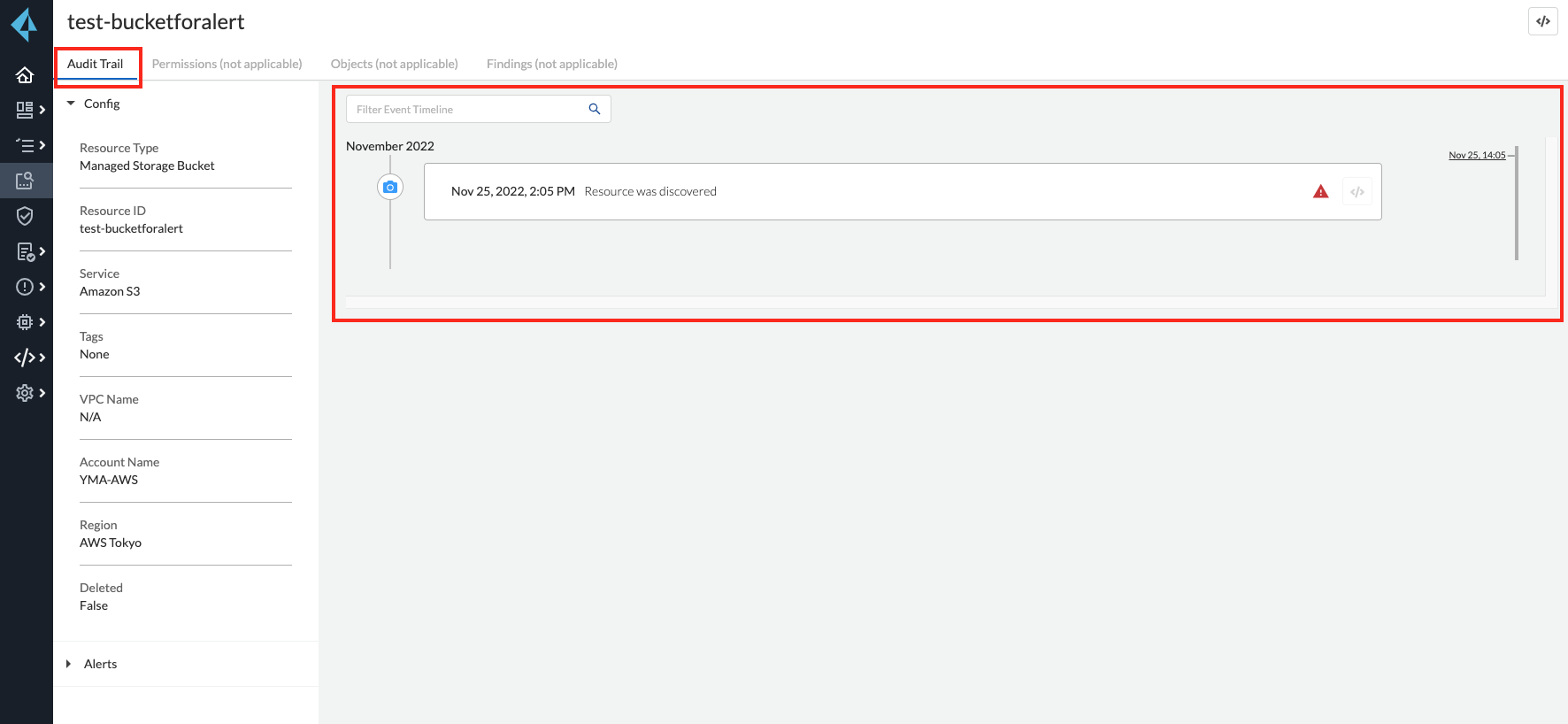Select the Findings (not applicable) tab
The width and height of the screenshot is (1568, 724).
coord(552,65)
